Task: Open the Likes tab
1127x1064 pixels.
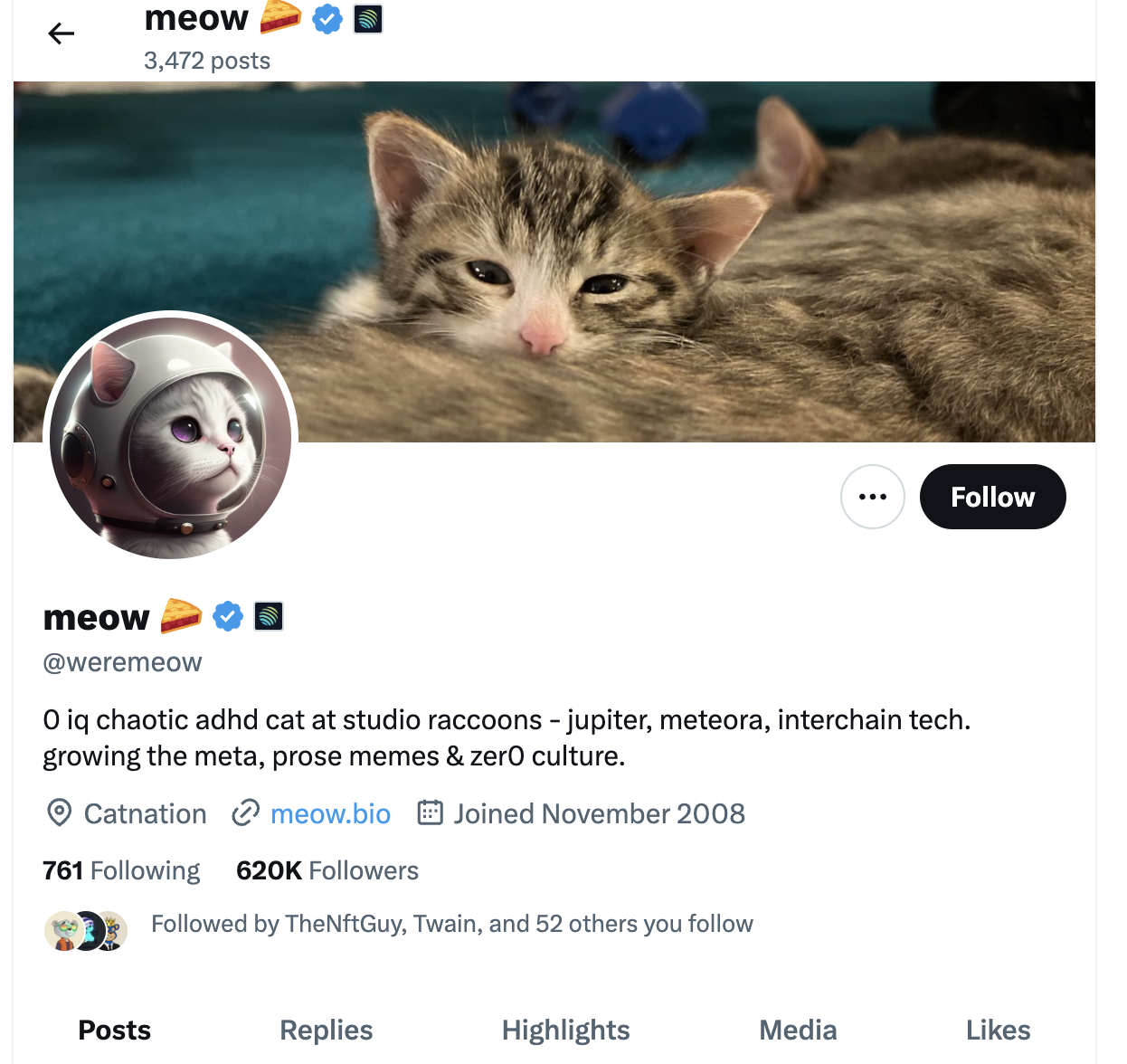Action: [x=998, y=1030]
